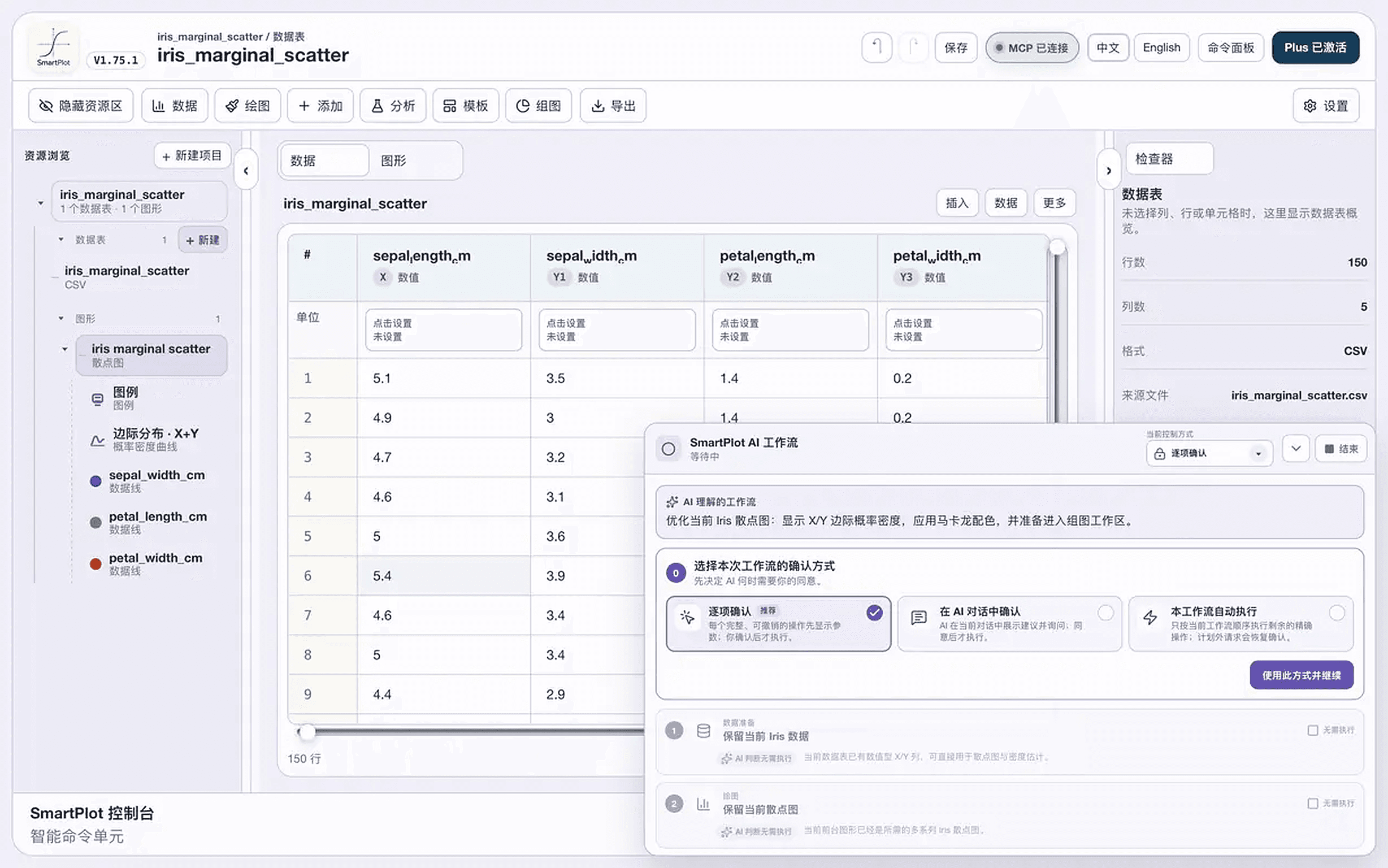Set unit field for sepal length column
This screenshot has height=868, width=1388.
(444, 330)
